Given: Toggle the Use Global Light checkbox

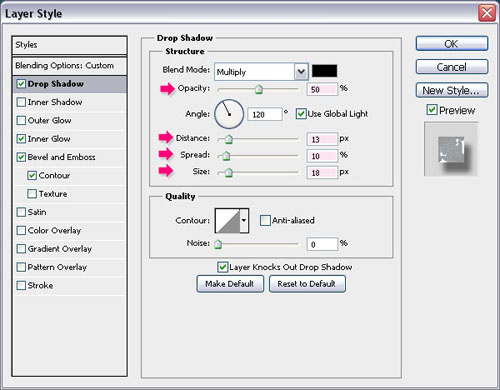Looking at the screenshot, I should pos(301,114).
